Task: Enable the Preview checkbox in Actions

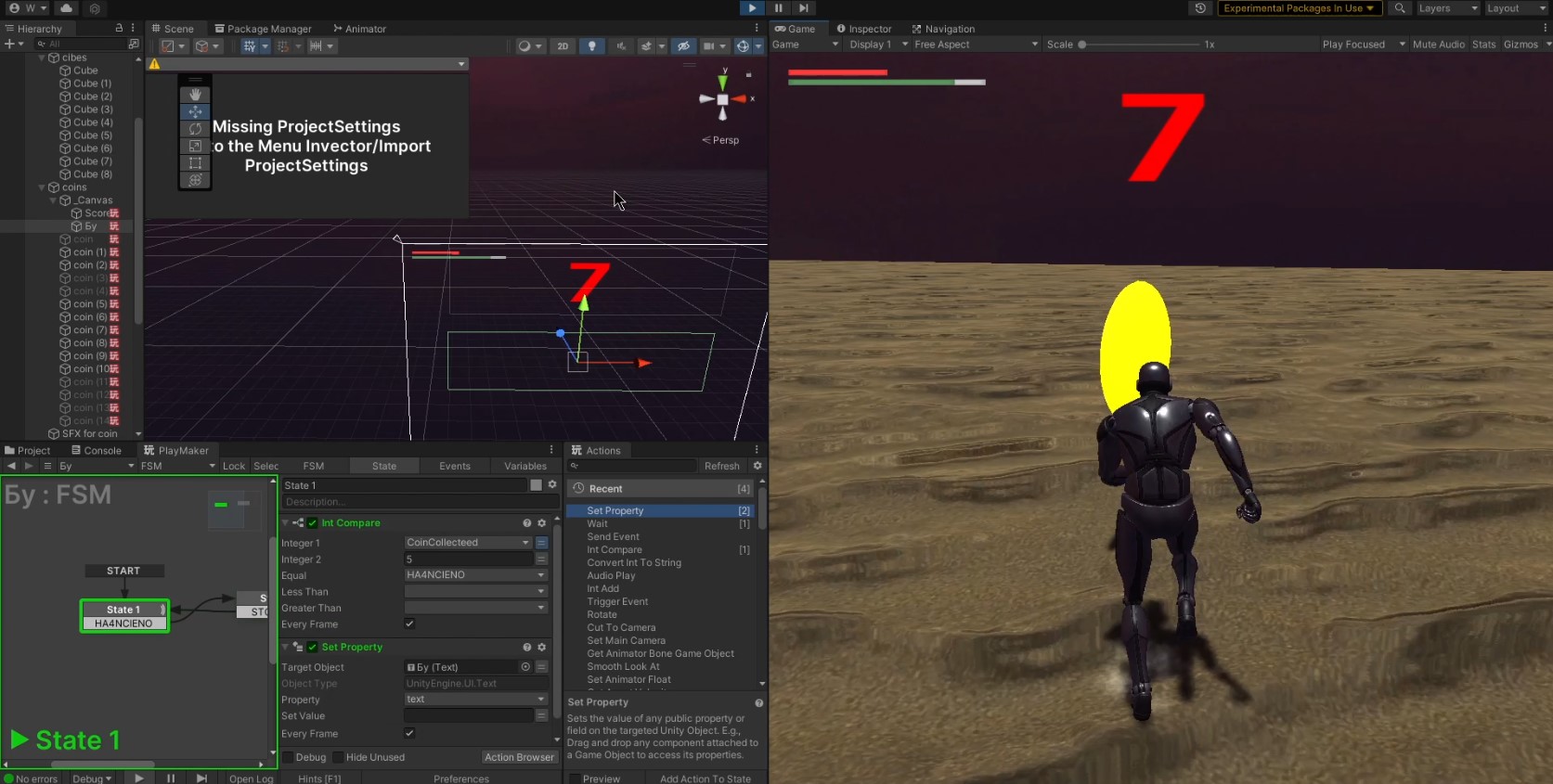Action: click(575, 779)
